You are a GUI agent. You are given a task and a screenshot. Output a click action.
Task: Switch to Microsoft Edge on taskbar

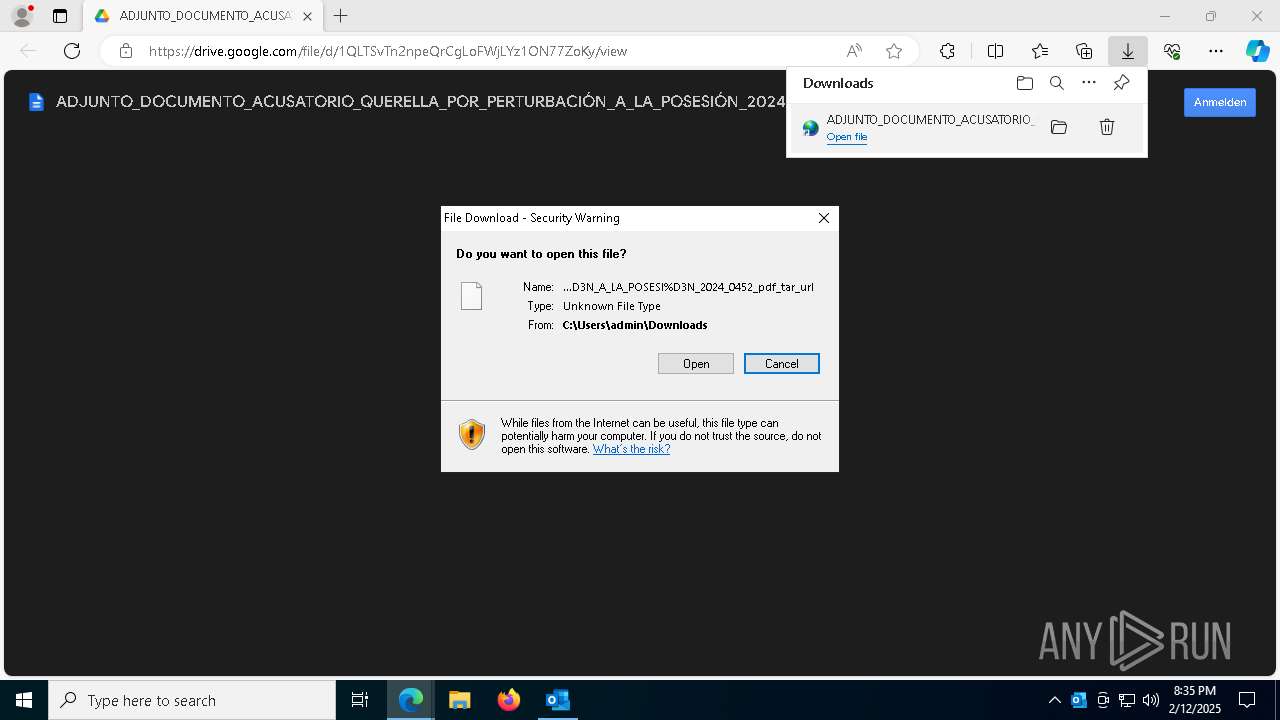point(411,700)
